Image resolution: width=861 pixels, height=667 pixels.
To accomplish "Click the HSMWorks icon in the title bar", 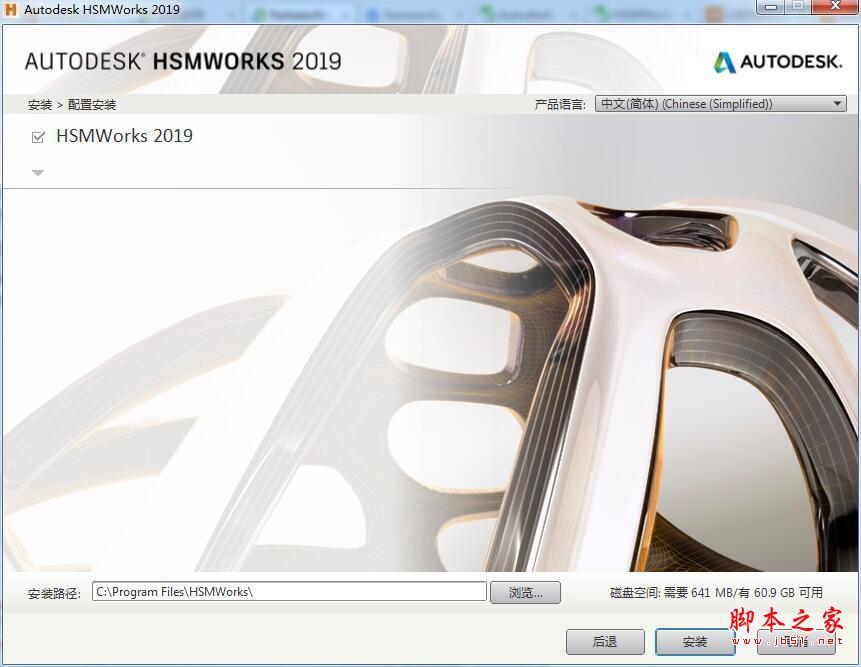I will pos(9,9).
